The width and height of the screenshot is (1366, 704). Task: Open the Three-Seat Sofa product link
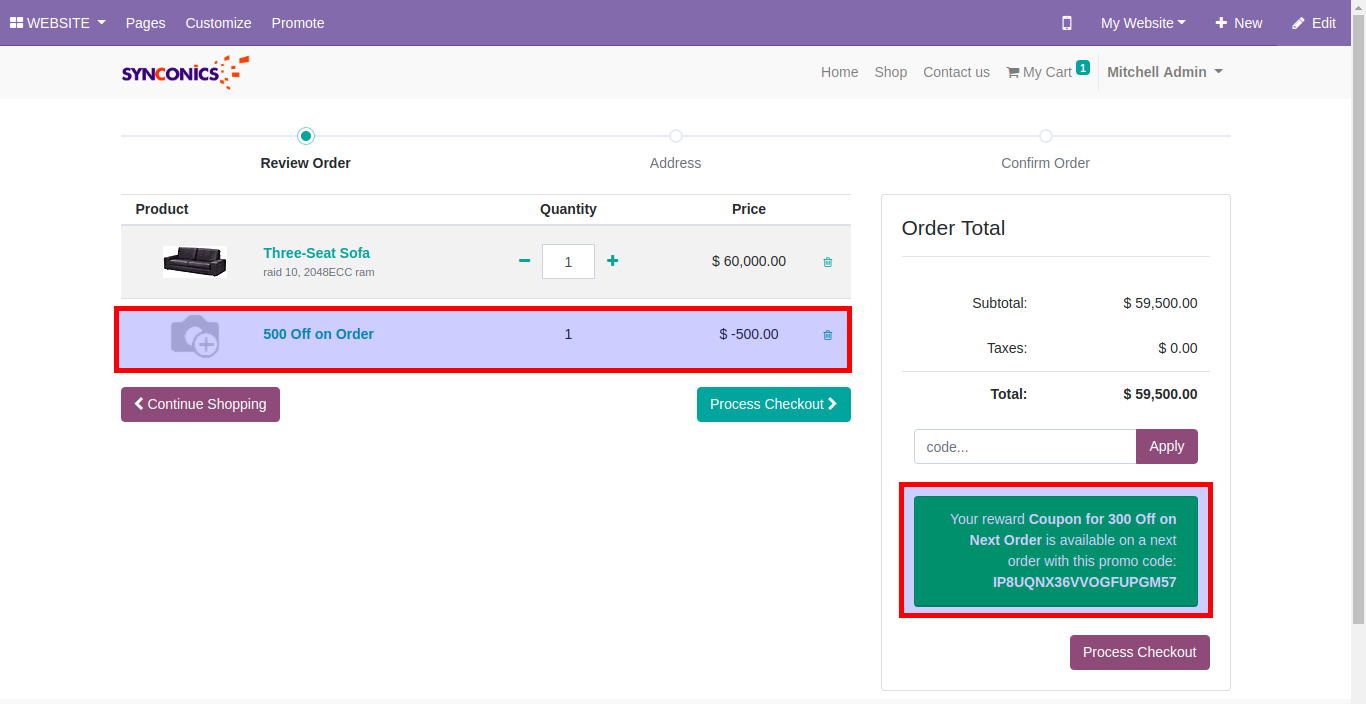click(x=316, y=253)
